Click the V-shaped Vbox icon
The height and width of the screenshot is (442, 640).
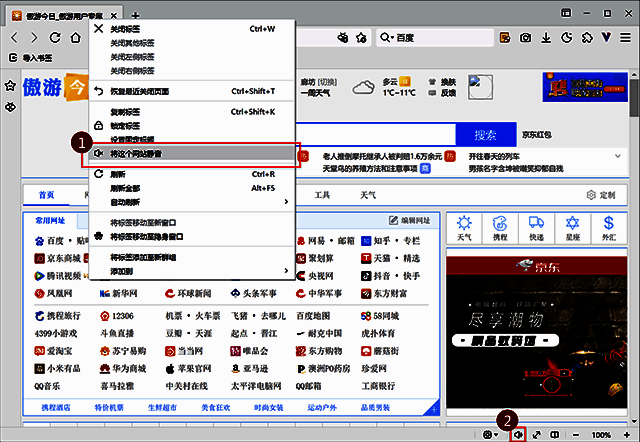pos(607,38)
